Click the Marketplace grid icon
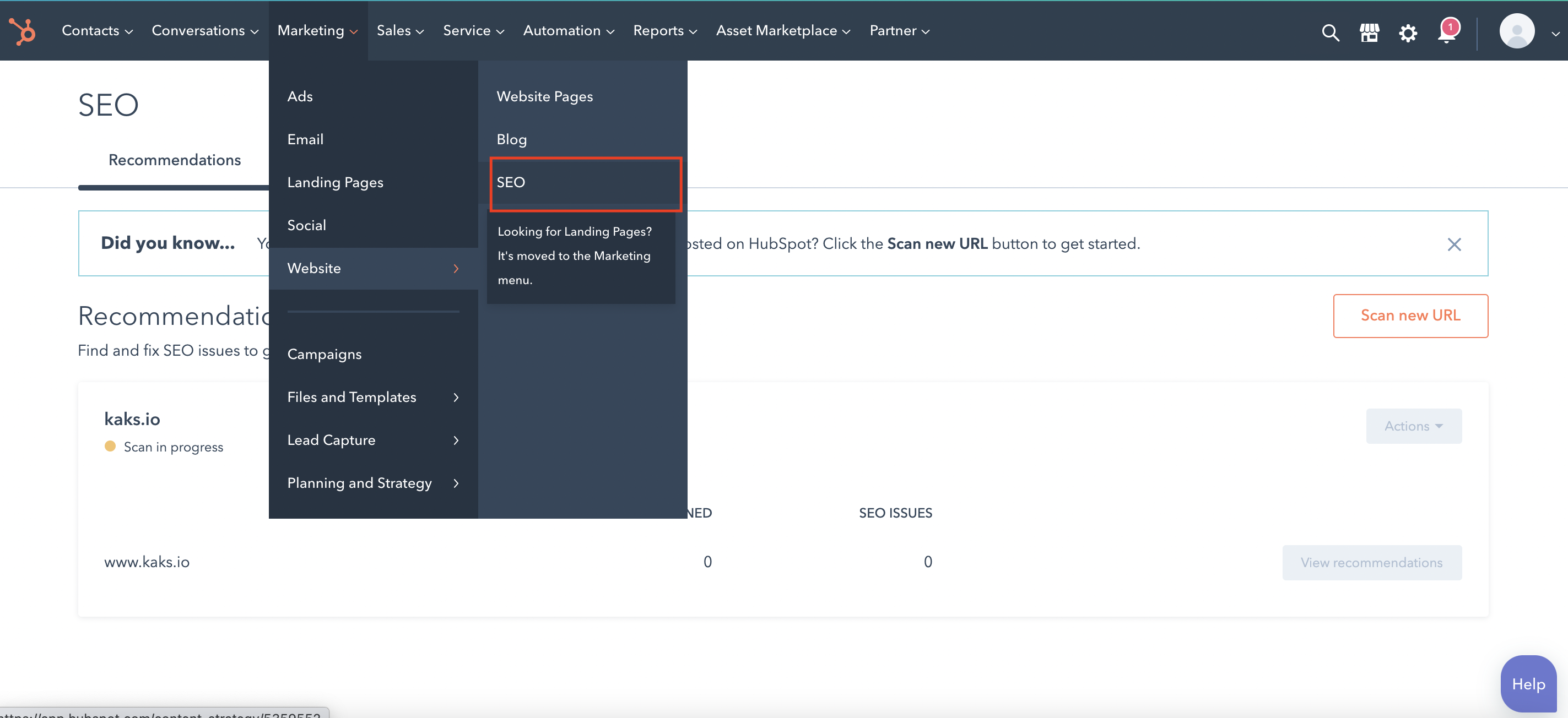This screenshot has width=1568, height=718. pos(1369,30)
